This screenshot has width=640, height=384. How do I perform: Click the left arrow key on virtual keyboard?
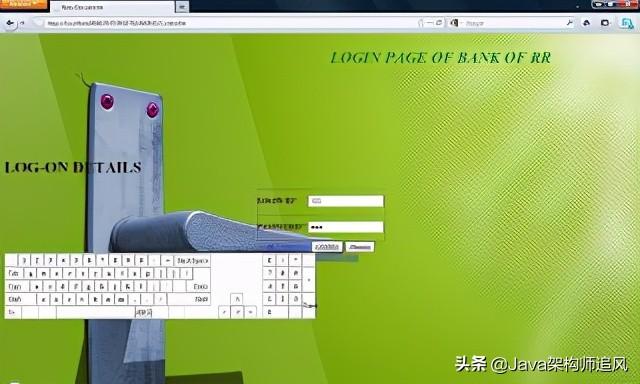coord(224,313)
